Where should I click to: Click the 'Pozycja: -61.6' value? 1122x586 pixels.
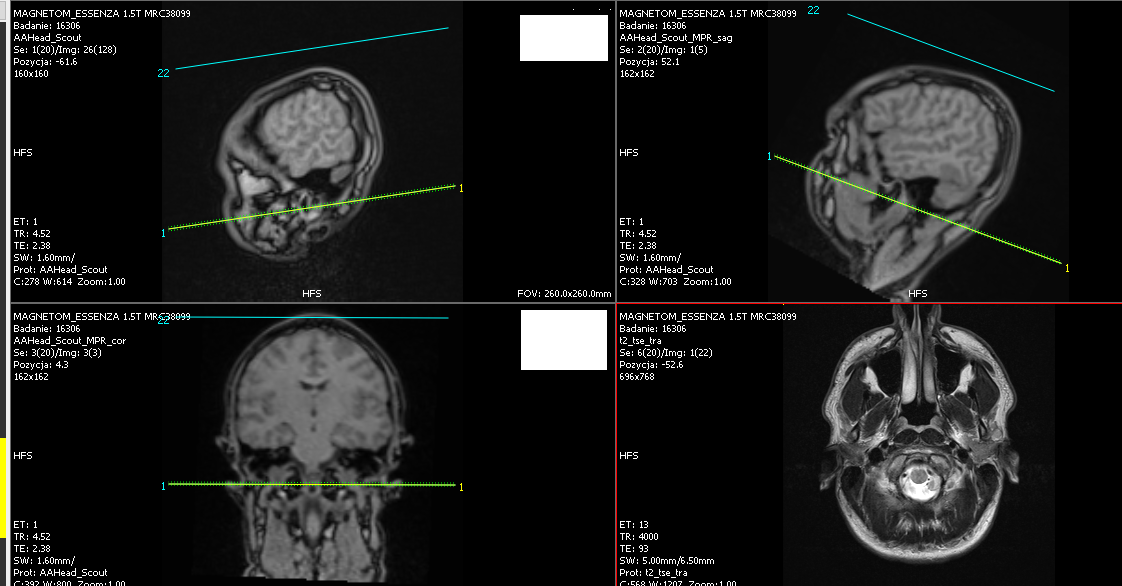coord(45,62)
